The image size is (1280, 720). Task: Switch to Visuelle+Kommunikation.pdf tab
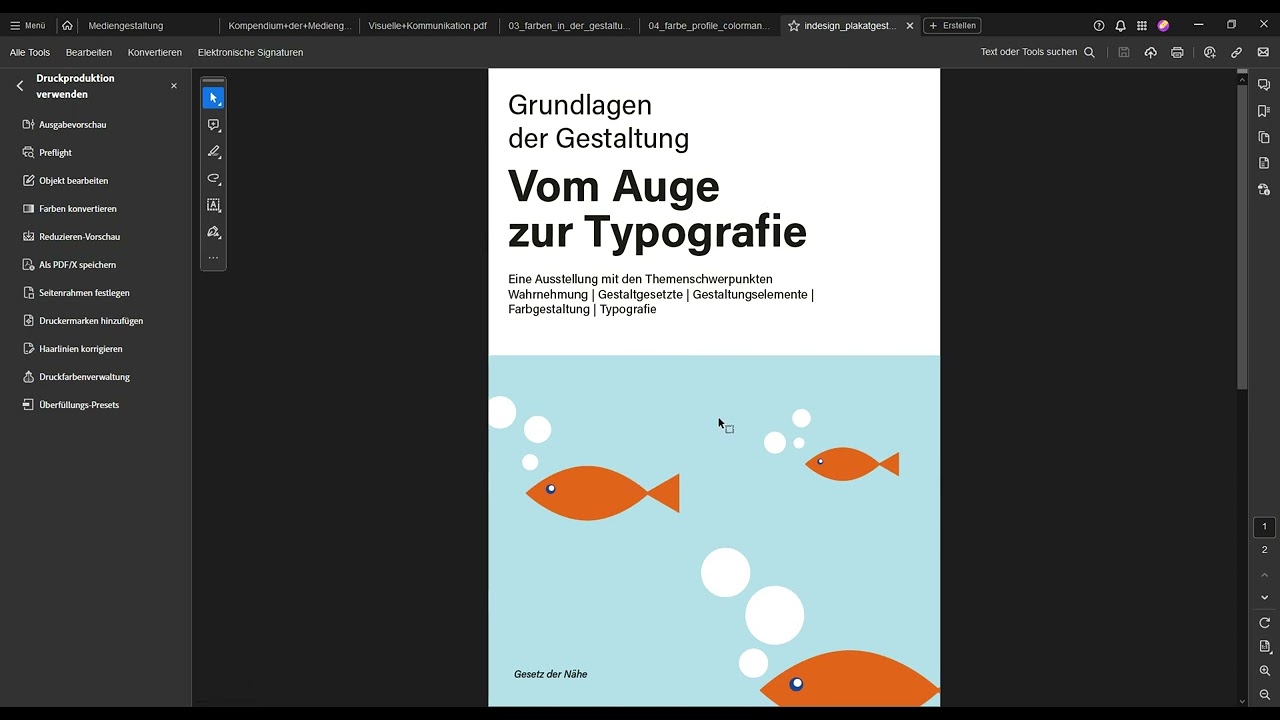[x=428, y=26]
